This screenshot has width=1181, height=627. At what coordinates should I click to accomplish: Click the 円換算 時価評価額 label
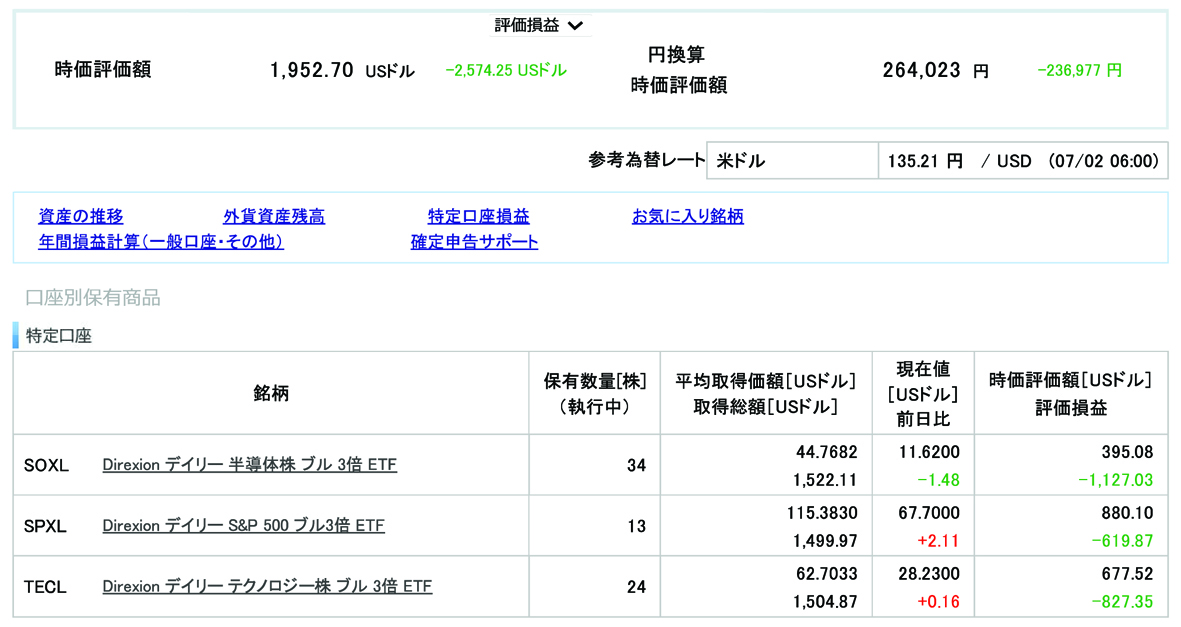(x=679, y=70)
